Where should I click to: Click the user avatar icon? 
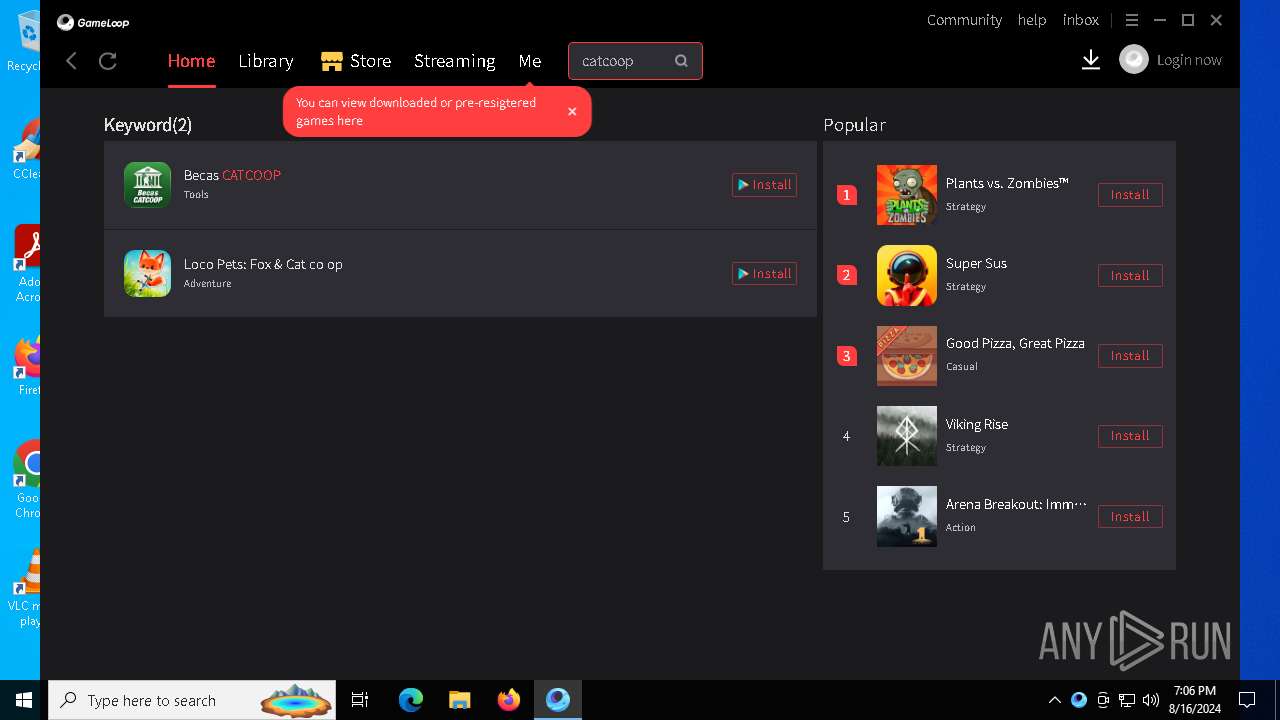pos(1134,60)
